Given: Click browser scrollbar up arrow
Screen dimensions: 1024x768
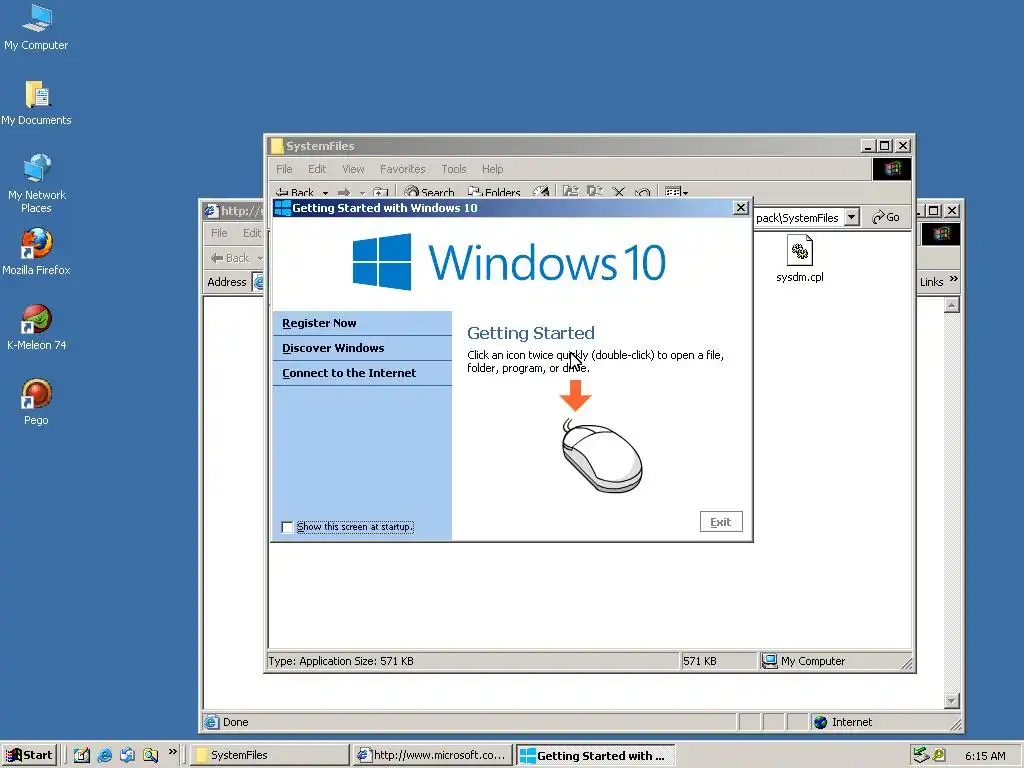Looking at the screenshot, I should (952, 305).
